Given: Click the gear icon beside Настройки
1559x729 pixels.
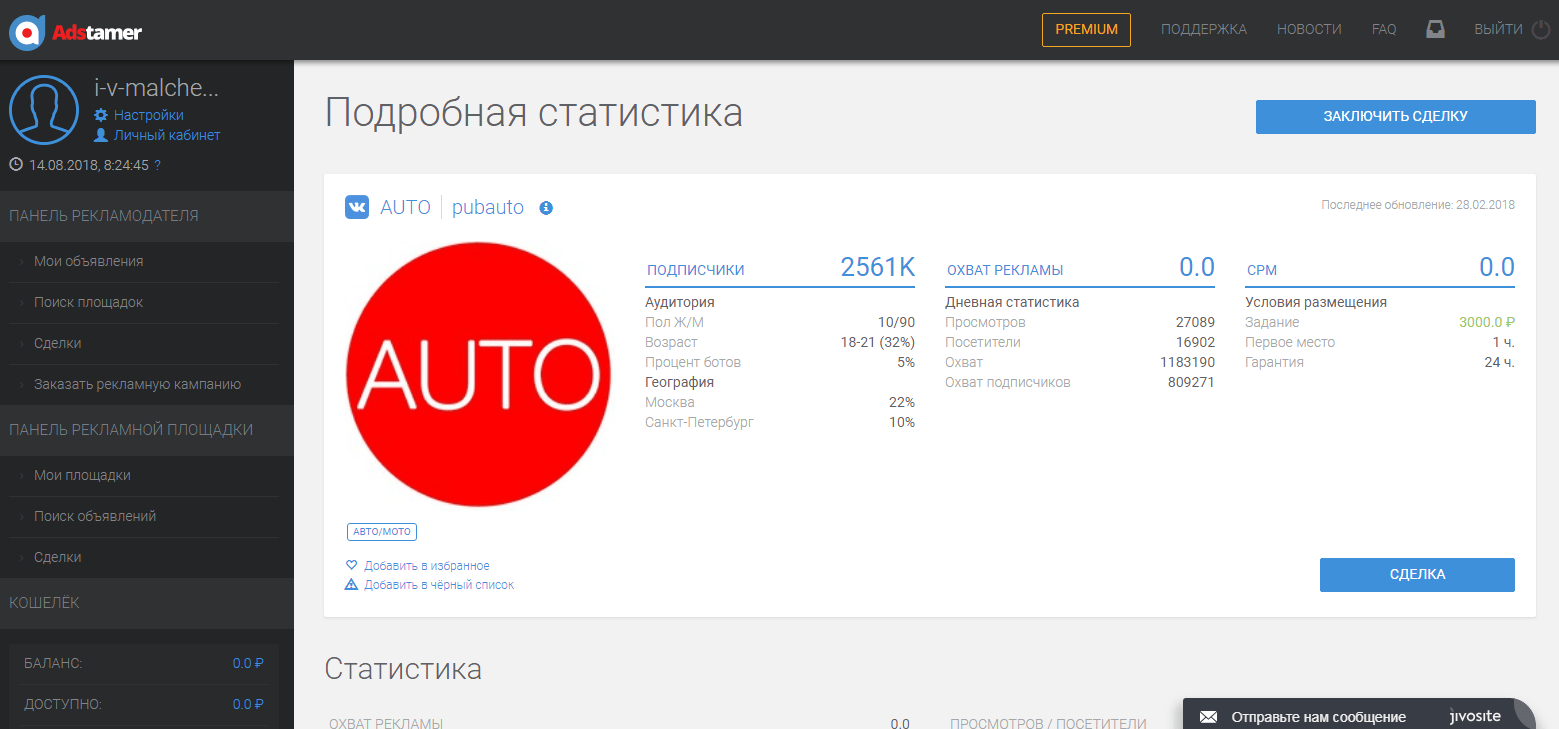Looking at the screenshot, I should [101, 115].
